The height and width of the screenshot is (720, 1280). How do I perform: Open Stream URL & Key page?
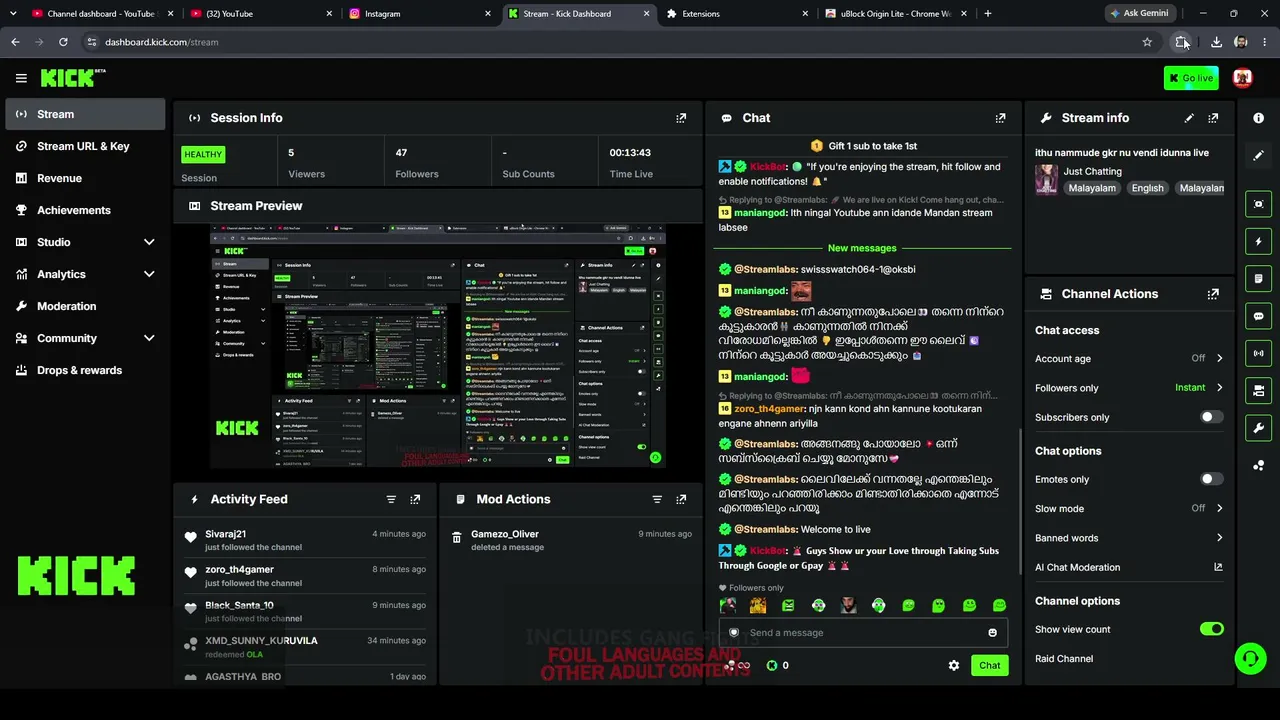pos(85,146)
